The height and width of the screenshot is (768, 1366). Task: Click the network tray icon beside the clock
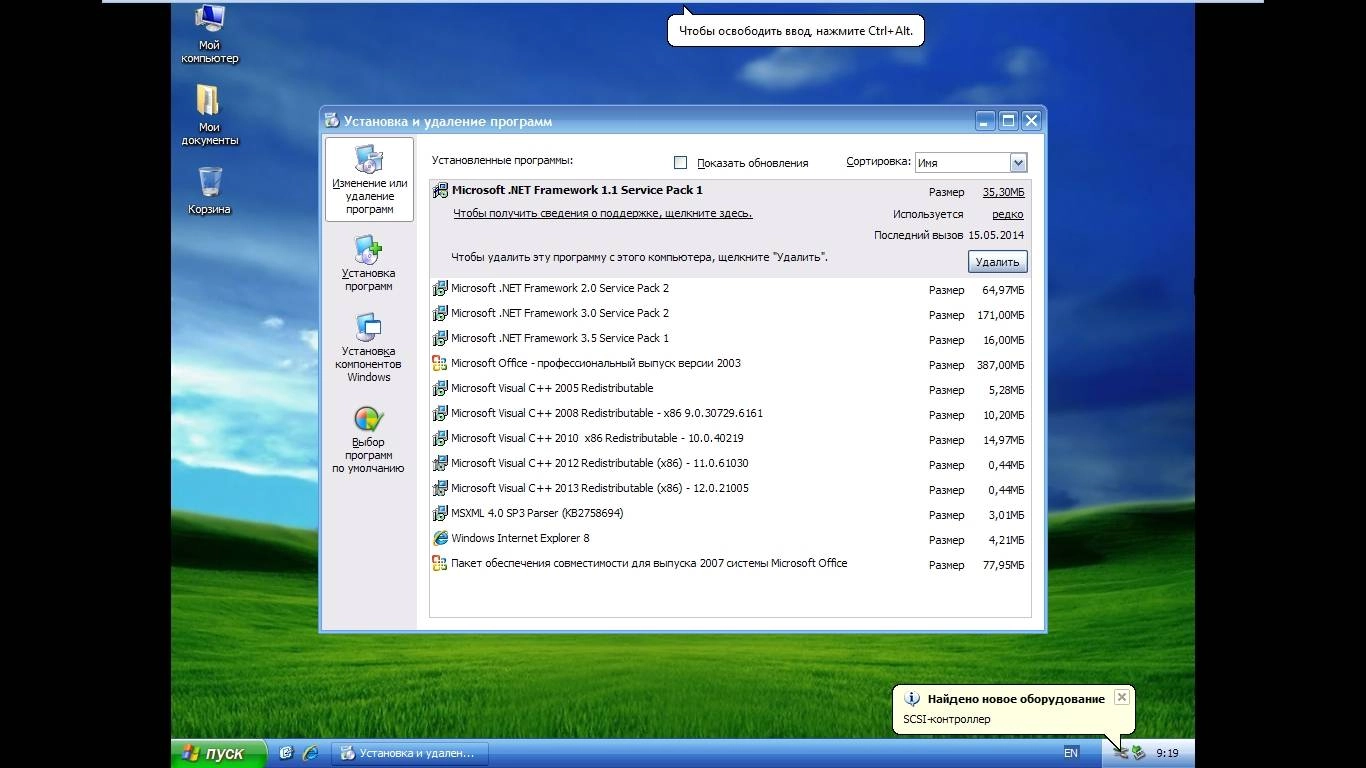pos(1139,752)
